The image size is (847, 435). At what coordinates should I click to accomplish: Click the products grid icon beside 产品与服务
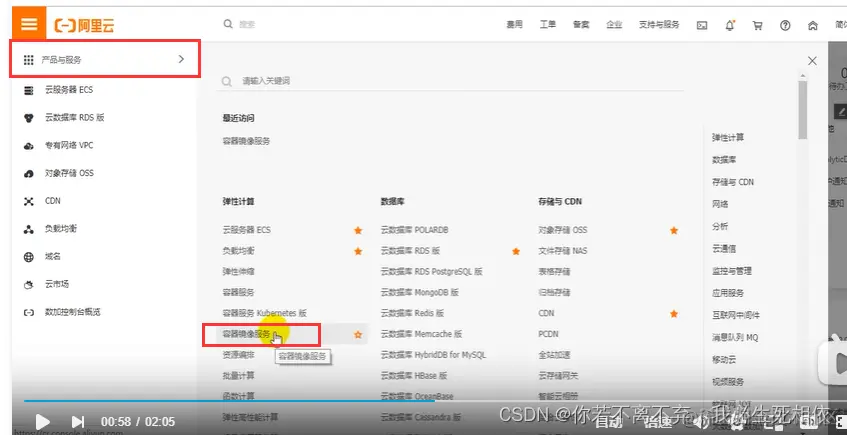(x=29, y=59)
